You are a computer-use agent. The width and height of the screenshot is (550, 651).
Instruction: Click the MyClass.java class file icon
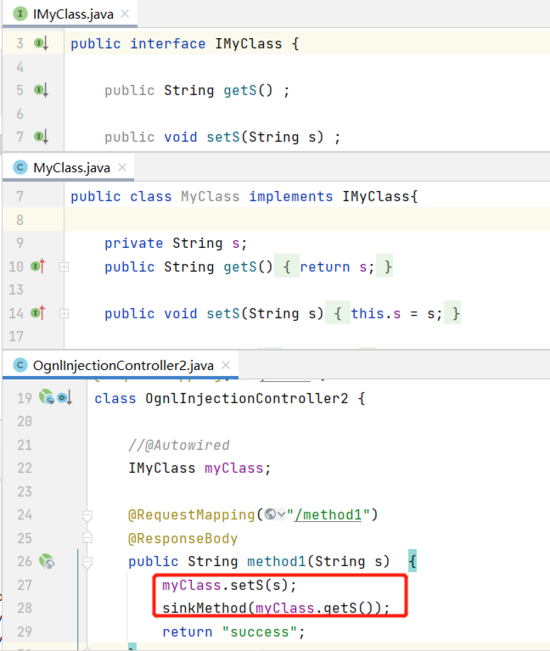(x=20, y=168)
